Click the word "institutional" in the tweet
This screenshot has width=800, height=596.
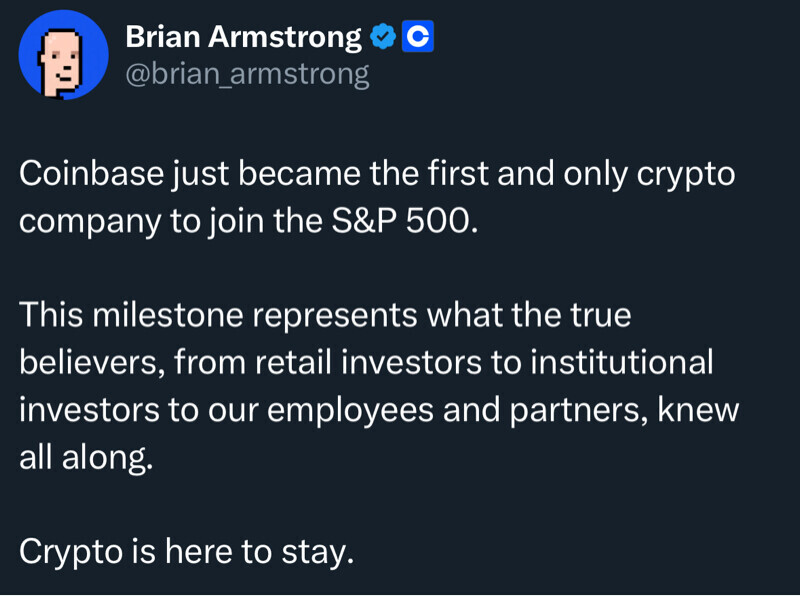(621, 361)
